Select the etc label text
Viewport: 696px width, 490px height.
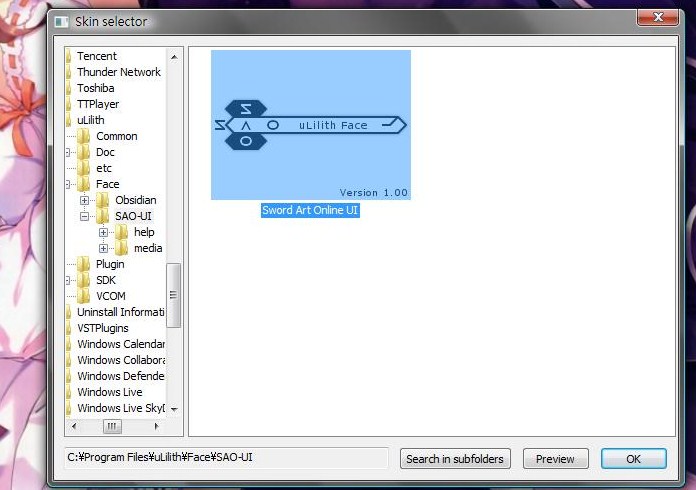pyautogui.click(x=104, y=168)
